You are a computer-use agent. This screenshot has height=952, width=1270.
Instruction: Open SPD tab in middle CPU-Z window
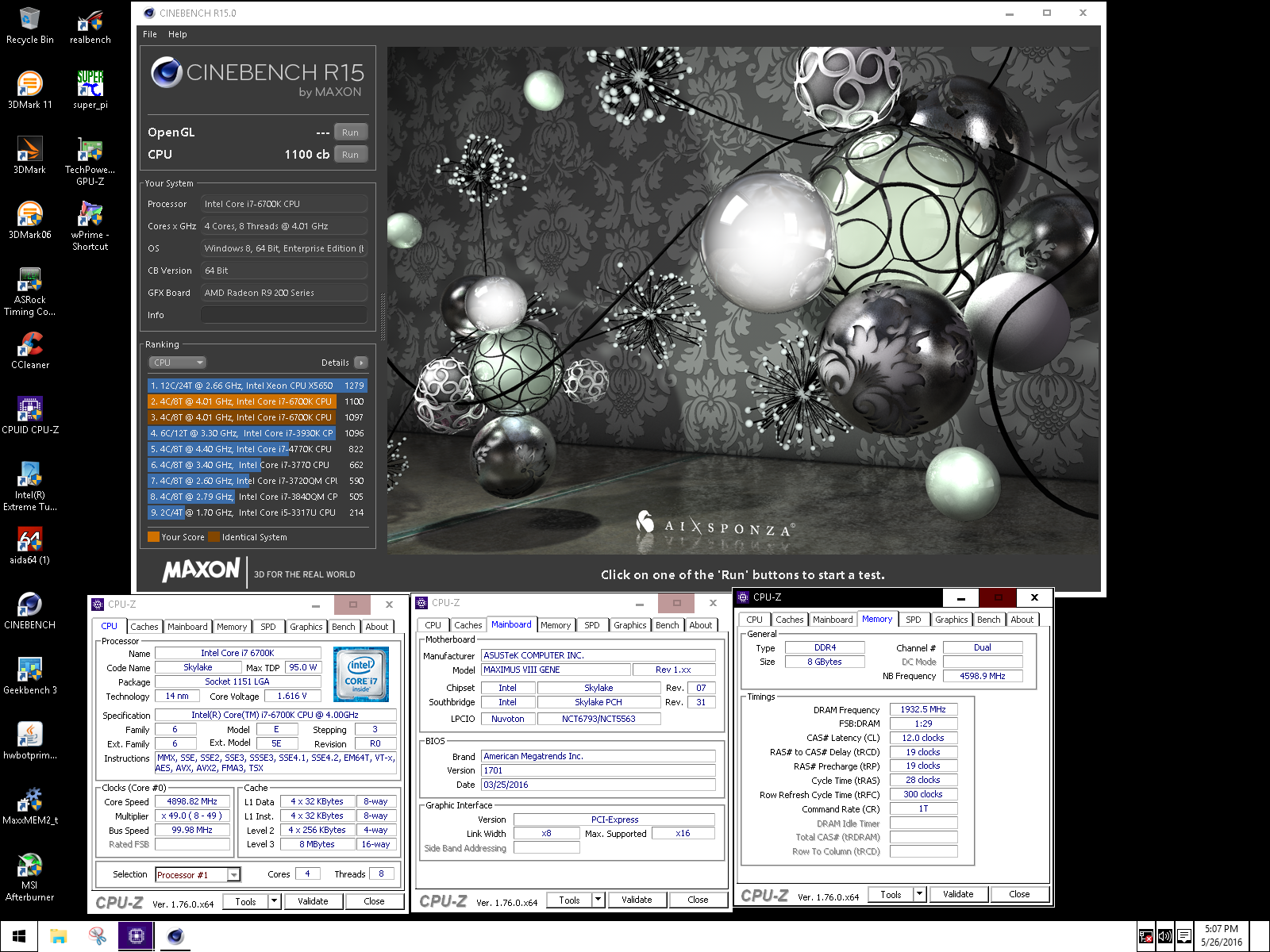pyautogui.click(x=592, y=625)
